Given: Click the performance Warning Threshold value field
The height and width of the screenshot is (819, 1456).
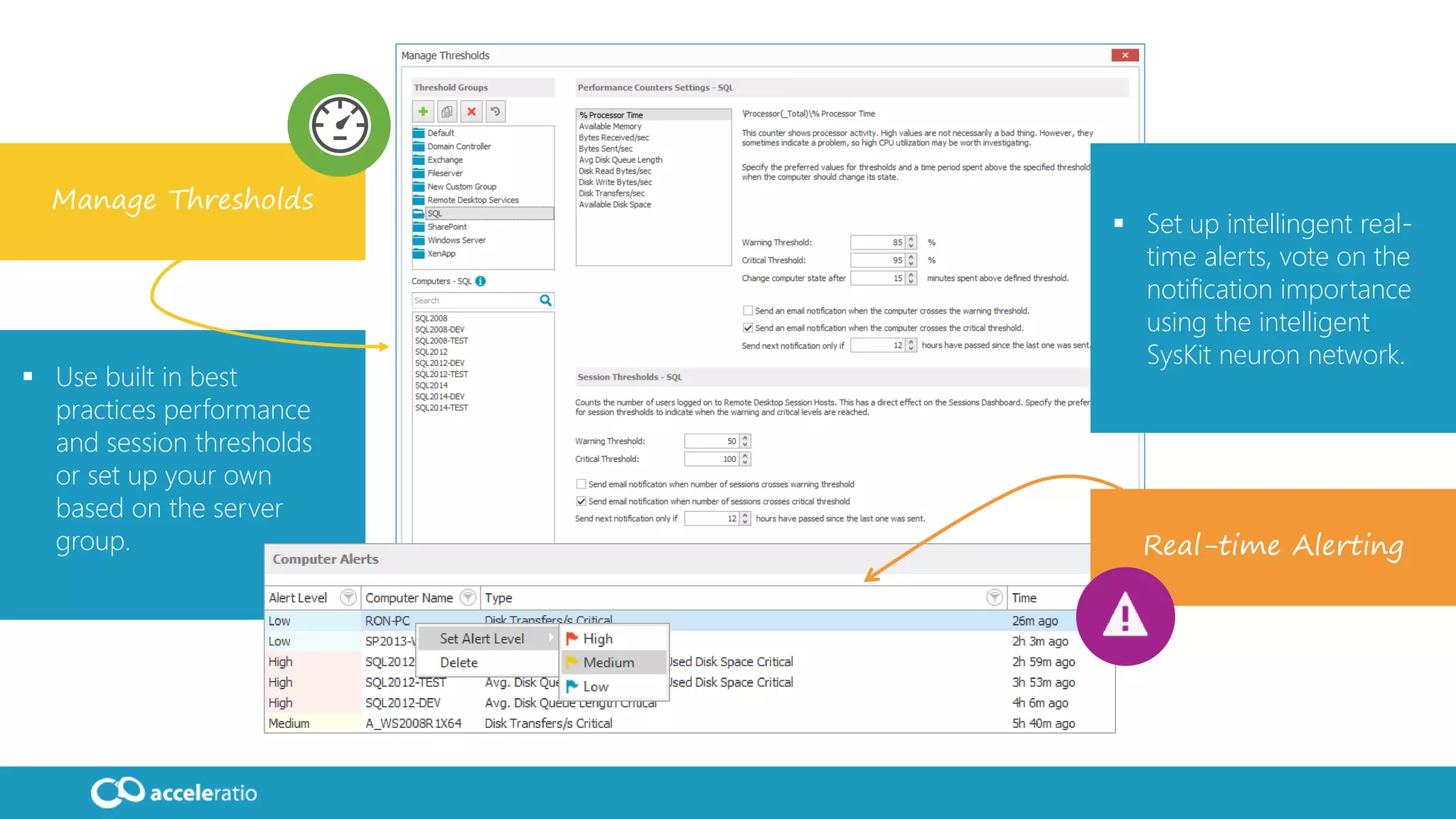Looking at the screenshot, I should click(878, 242).
